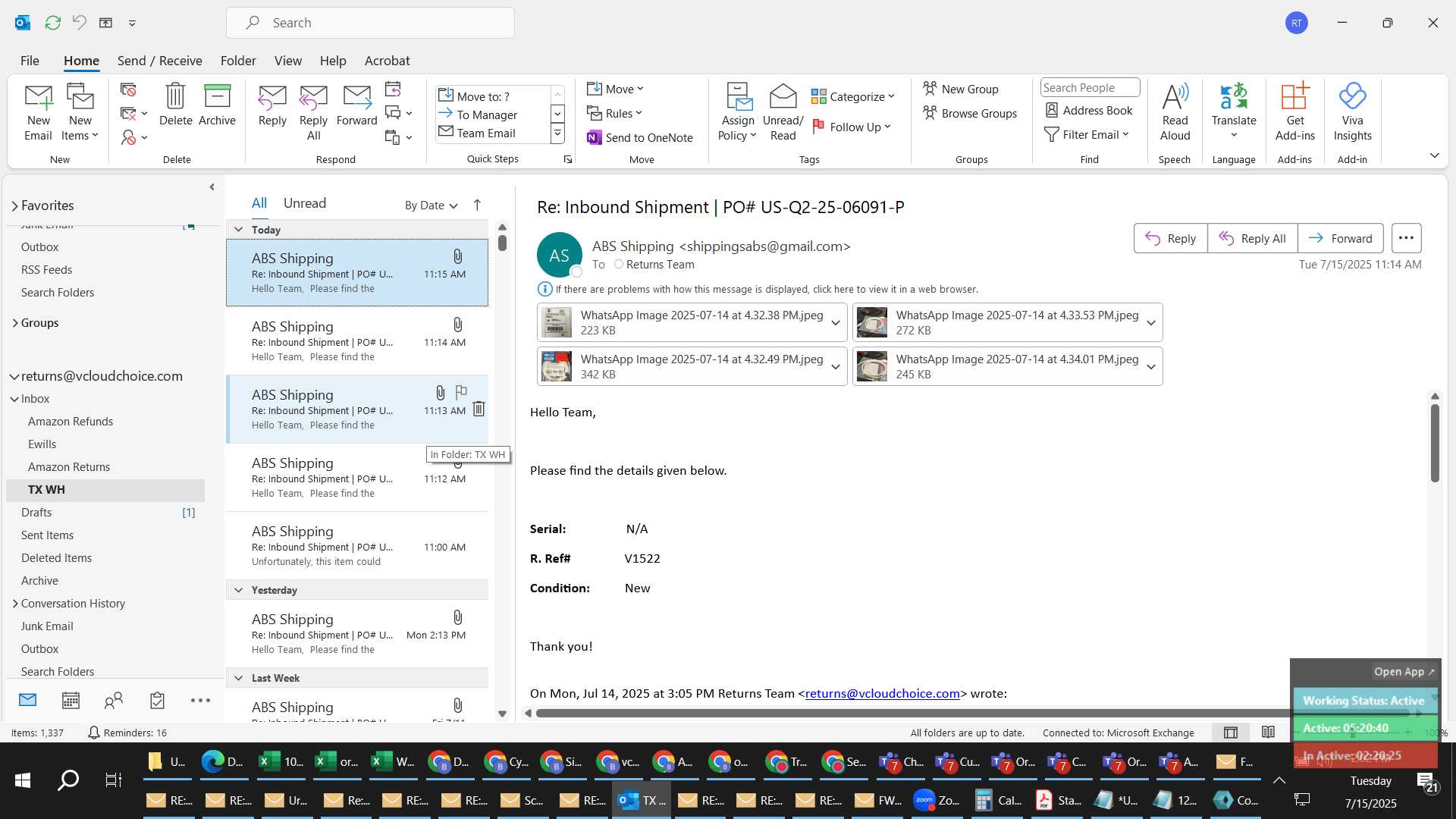Open the File menu
The height and width of the screenshot is (819, 1456).
tap(30, 61)
